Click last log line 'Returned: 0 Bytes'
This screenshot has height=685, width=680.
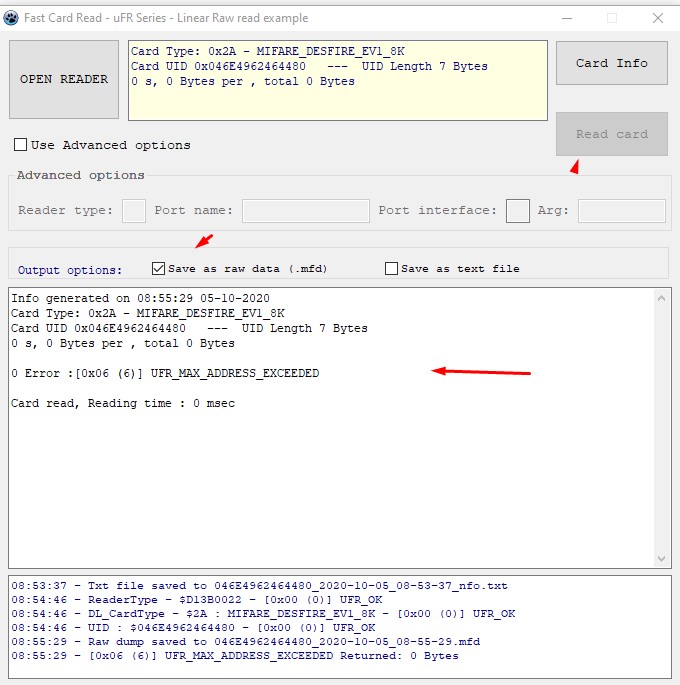(x=235, y=655)
